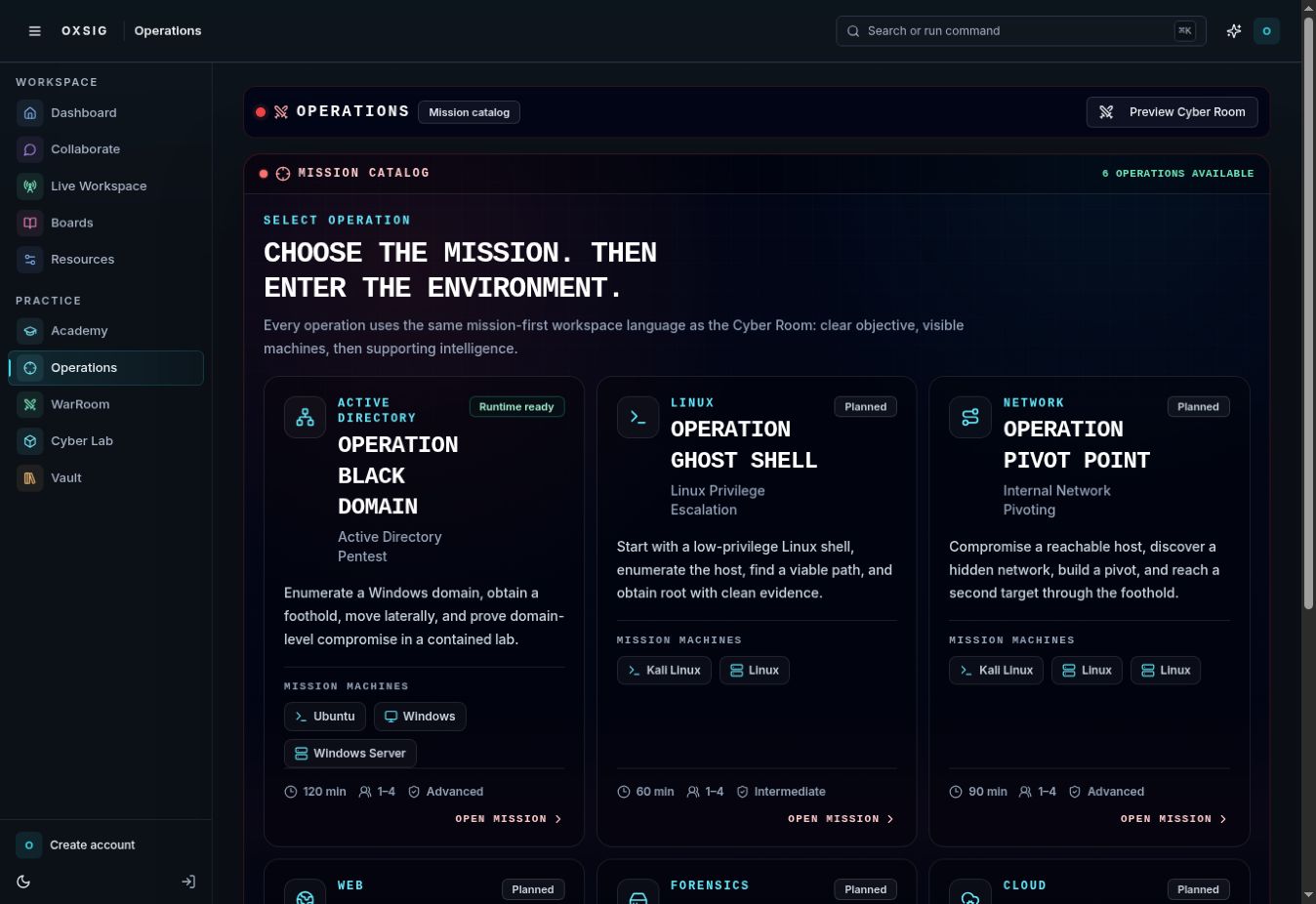Click the 6 Operations Available text
The image size is (1316, 904).
tap(1177, 174)
